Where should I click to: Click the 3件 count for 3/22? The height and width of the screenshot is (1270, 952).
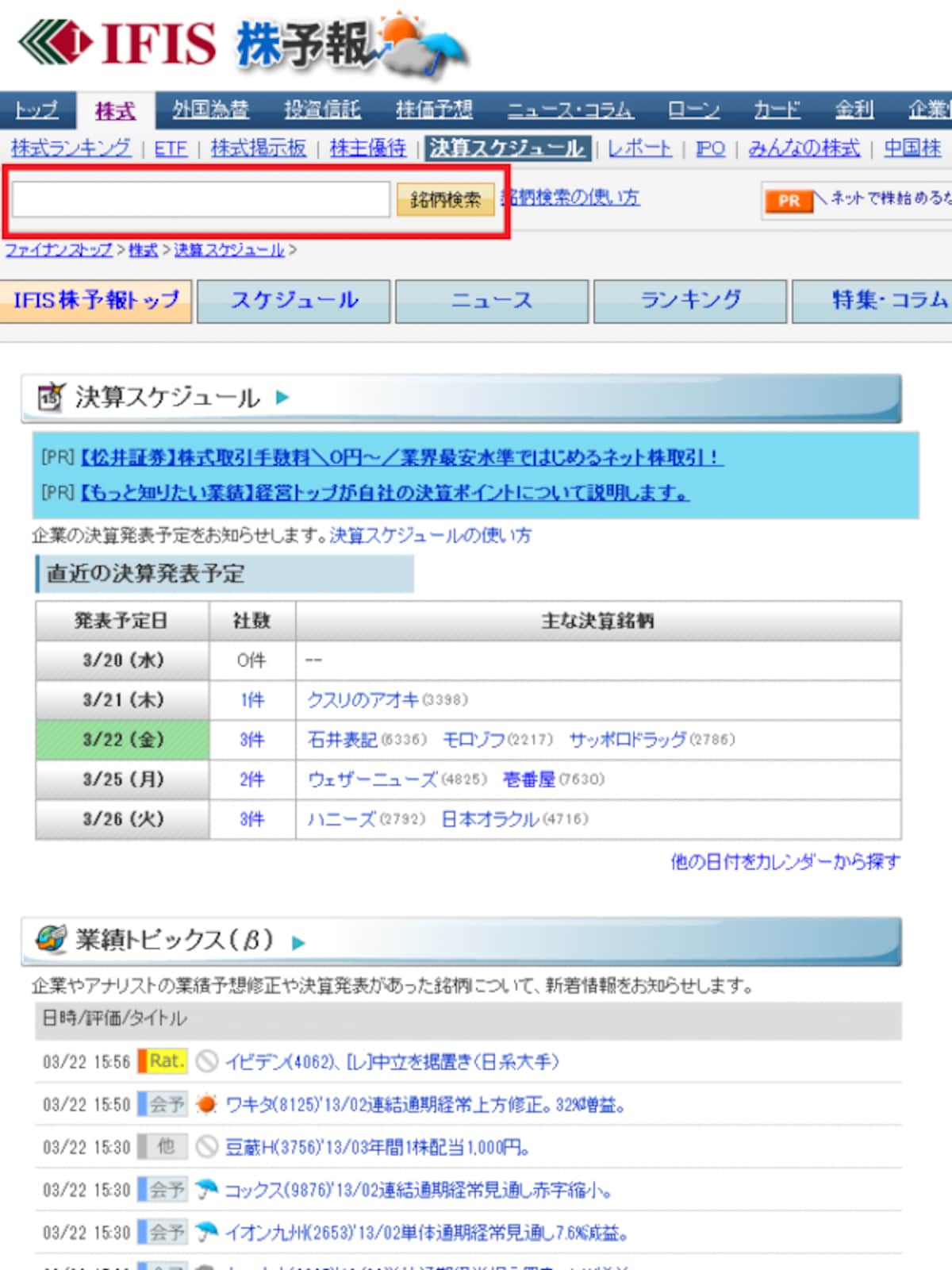click(x=252, y=740)
